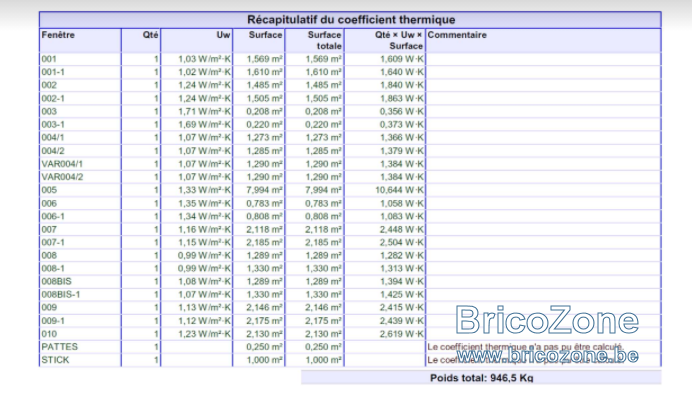Screen dimensions: 692x399
Task: Click window name 'VAR004/1'
Action: click(x=62, y=164)
